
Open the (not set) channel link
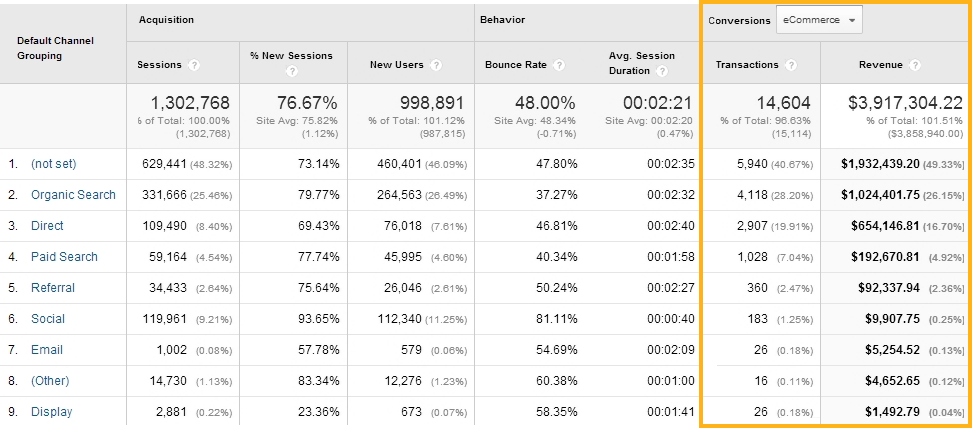tap(53, 164)
